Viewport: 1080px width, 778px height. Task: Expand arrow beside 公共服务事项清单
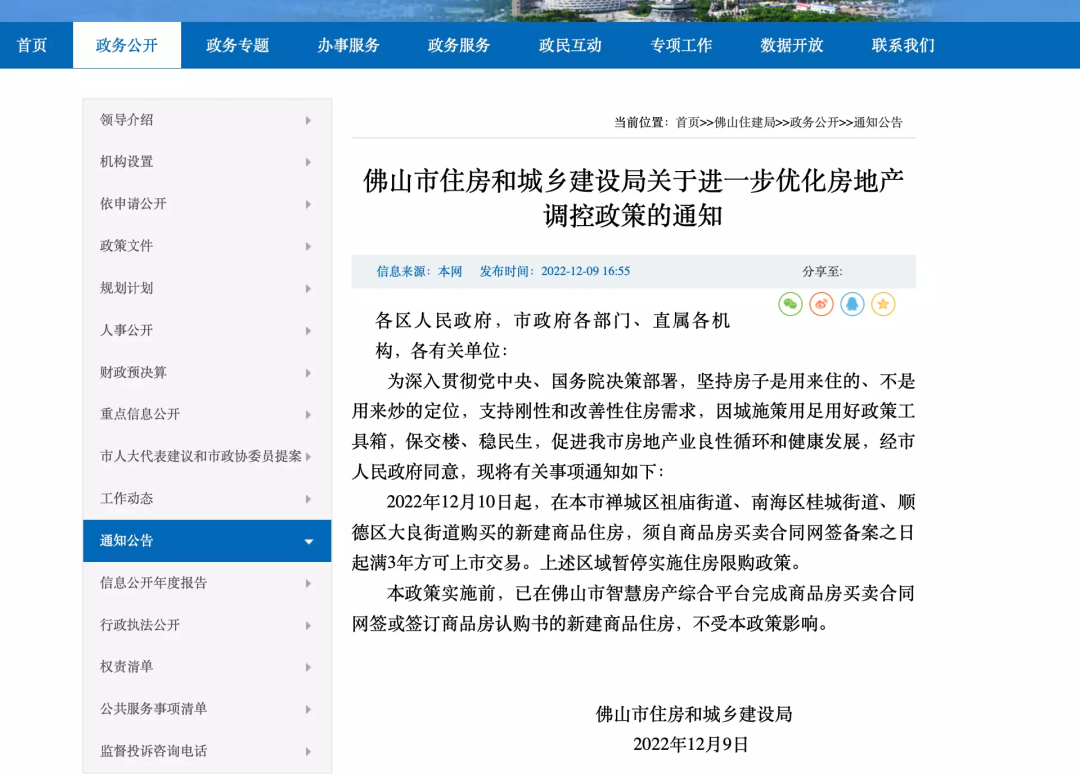(x=308, y=709)
